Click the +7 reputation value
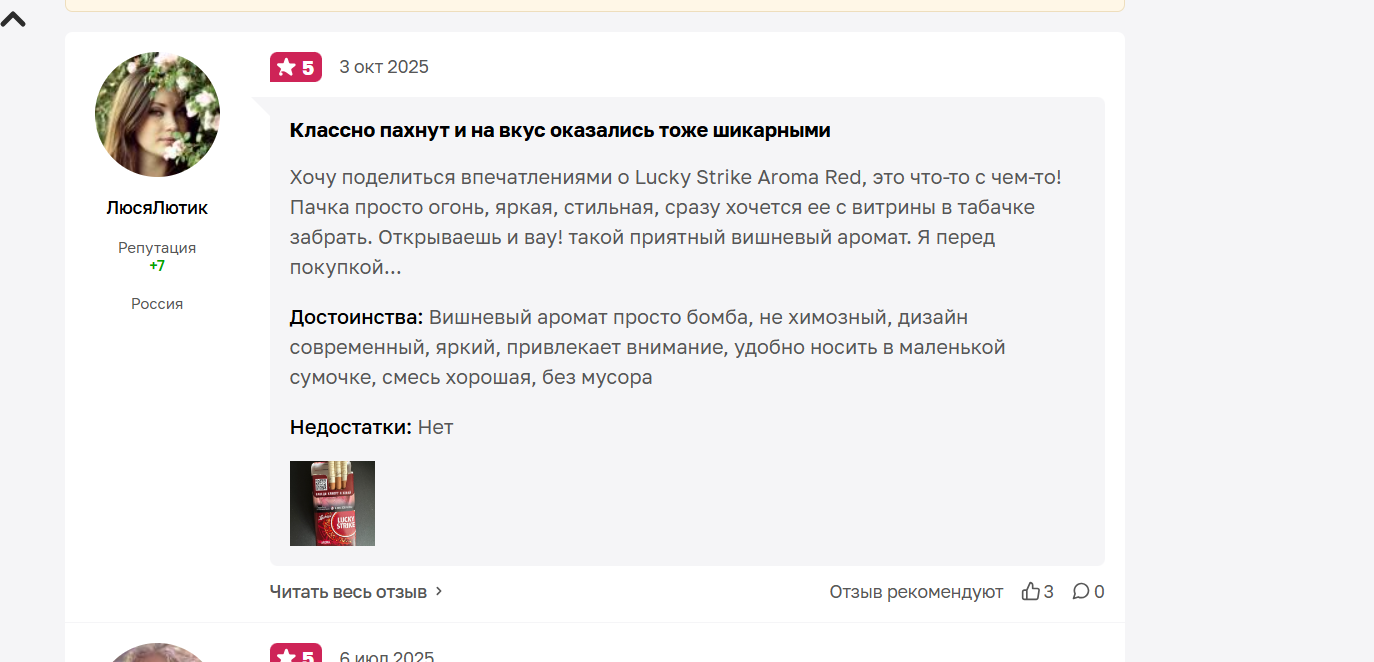Screen dimensions: 1374x662 (x=157, y=266)
